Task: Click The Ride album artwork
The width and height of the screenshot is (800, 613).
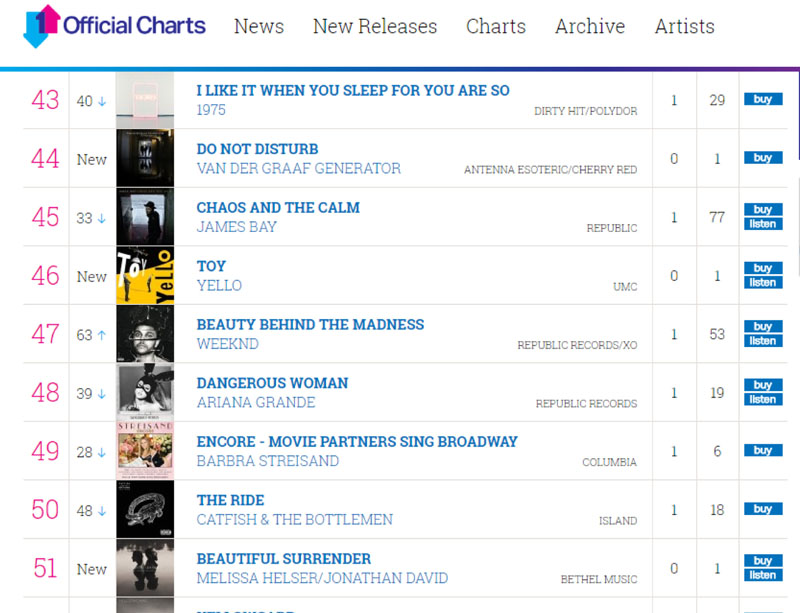Action: [145, 509]
